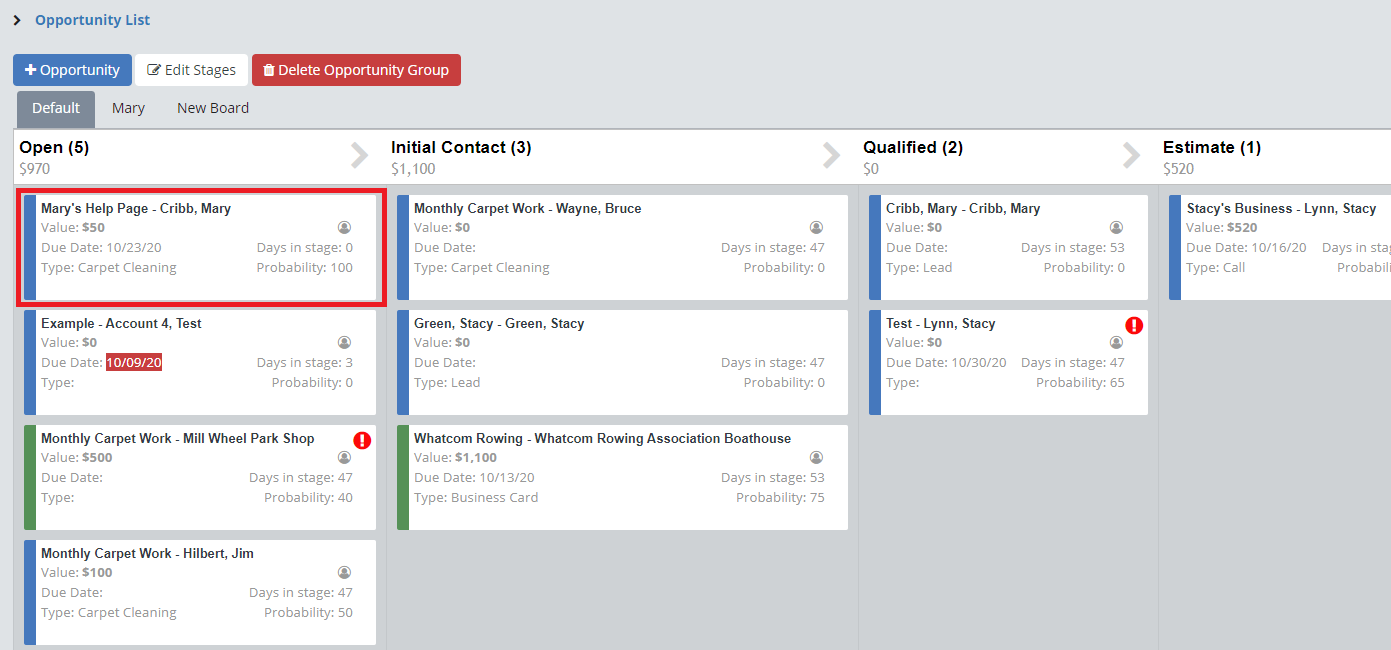Click the arrow beside Initial Contact stage header
Image resolution: width=1391 pixels, height=650 pixels.
pos(831,155)
